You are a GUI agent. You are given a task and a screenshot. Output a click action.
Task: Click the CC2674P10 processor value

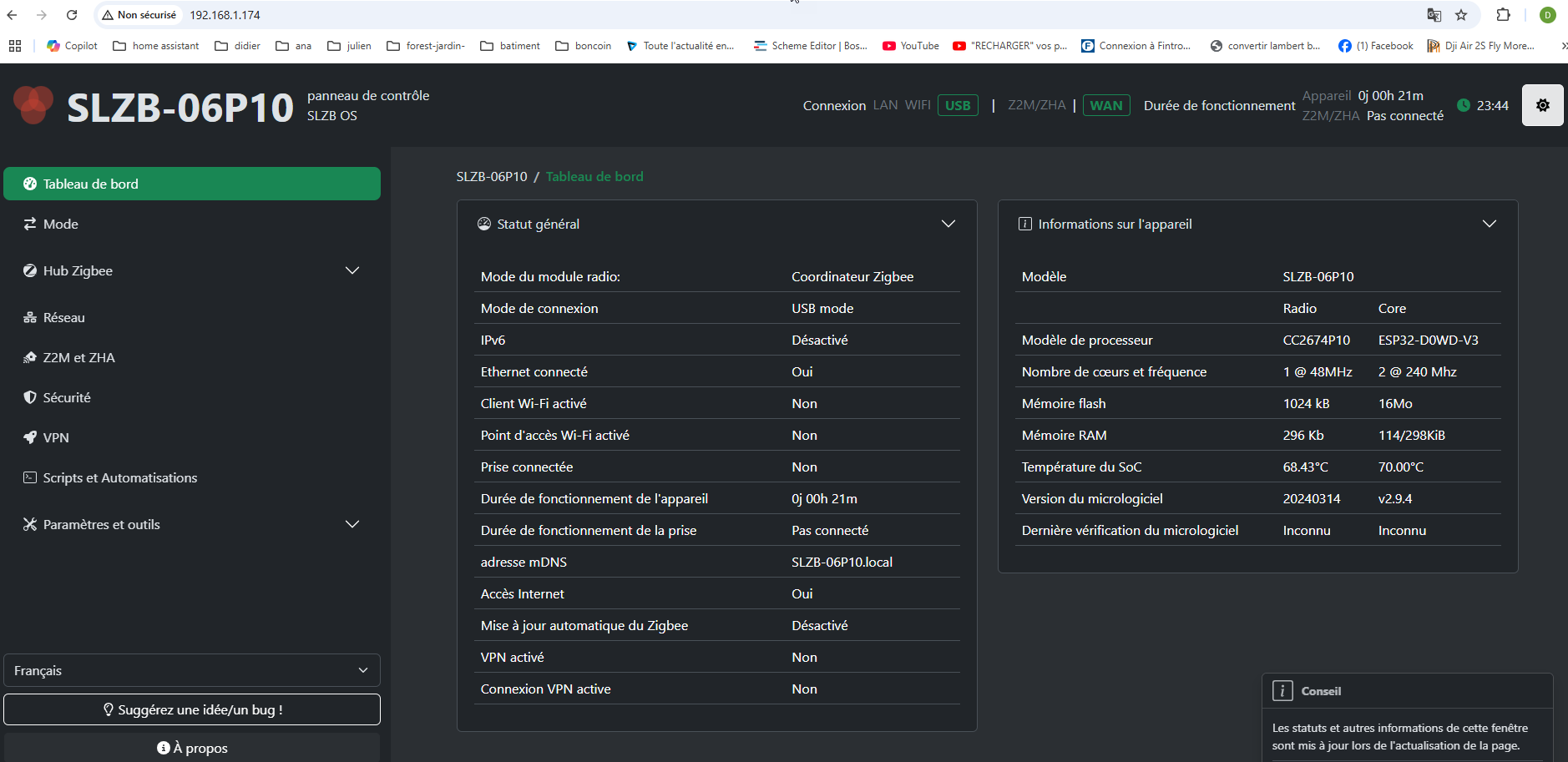[x=1316, y=340]
